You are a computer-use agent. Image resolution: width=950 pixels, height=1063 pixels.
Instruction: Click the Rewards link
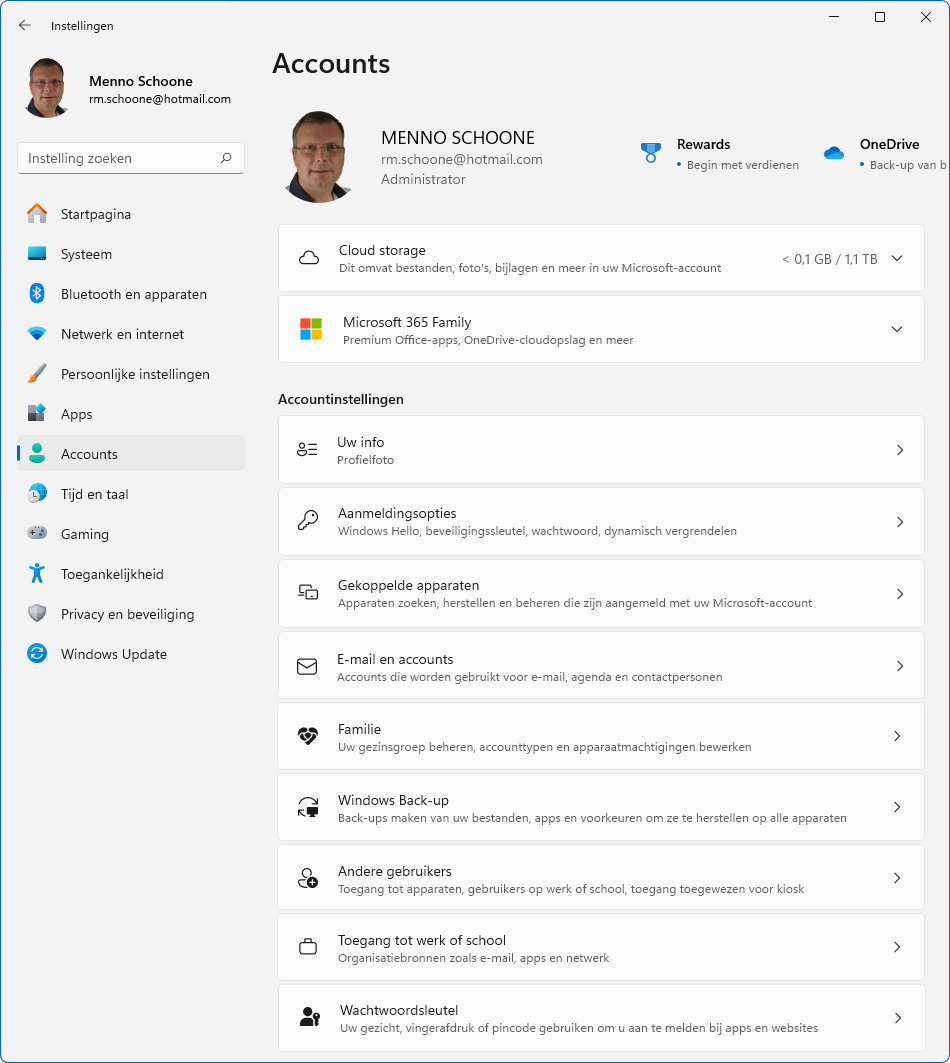coord(703,144)
